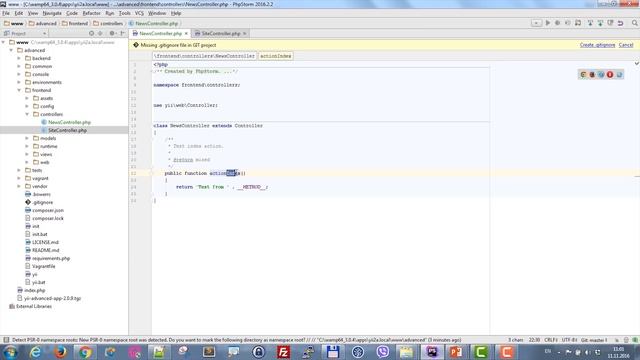Open FileZilla from the taskbar
640x360 pixels.
(x=283, y=352)
